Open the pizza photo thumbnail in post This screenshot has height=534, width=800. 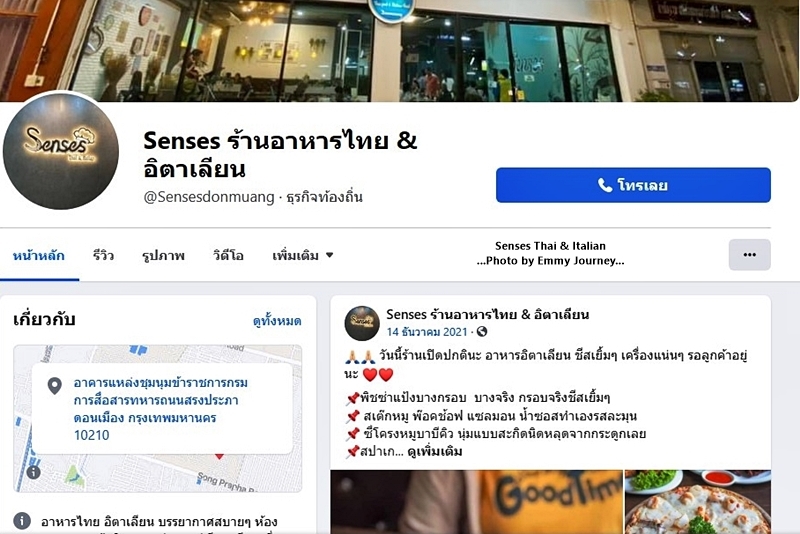(x=697, y=502)
